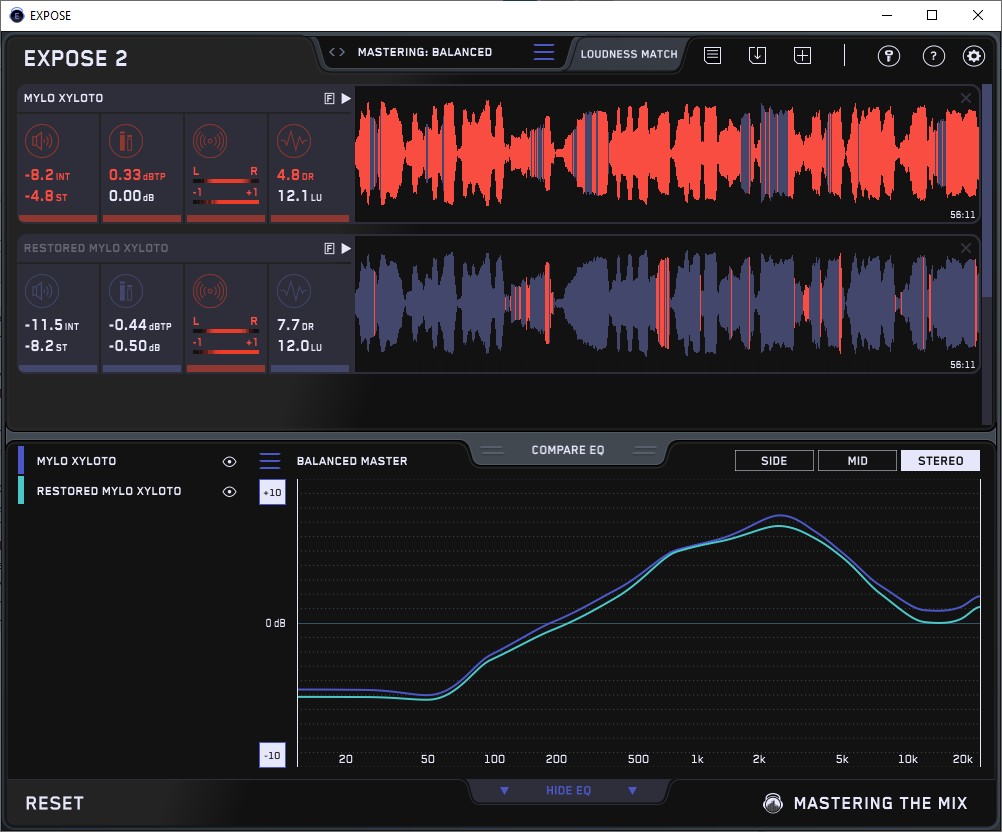Click the dynamic range waveform icon for Mylo Xyloto
Viewport: 1002px width, 832px height.
(x=293, y=141)
